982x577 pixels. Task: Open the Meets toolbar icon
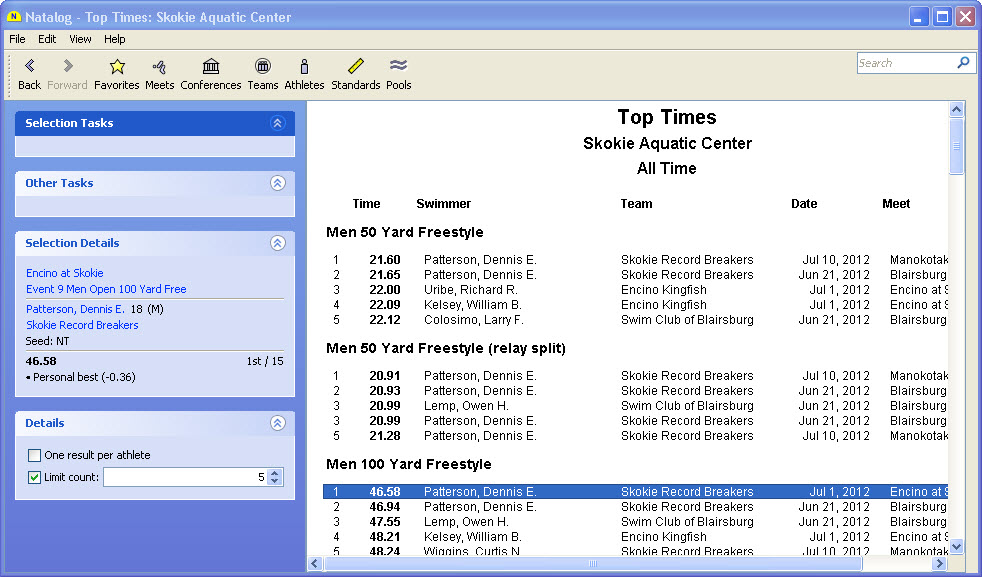(159, 67)
